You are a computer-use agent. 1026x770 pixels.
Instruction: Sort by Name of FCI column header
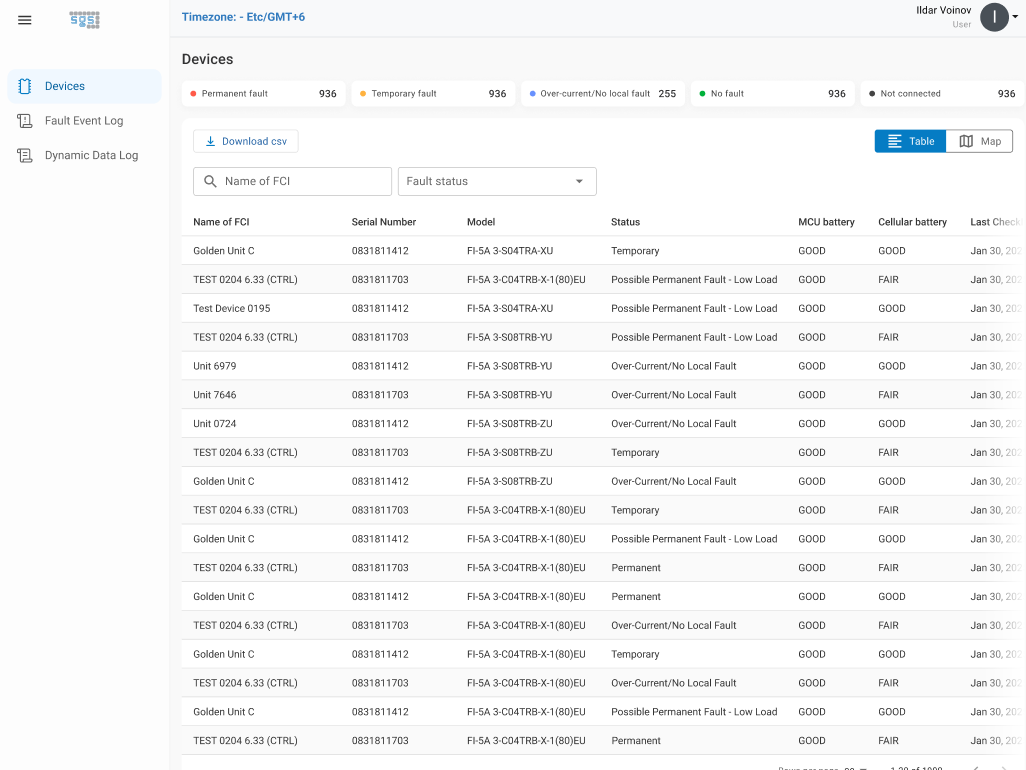(x=221, y=222)
